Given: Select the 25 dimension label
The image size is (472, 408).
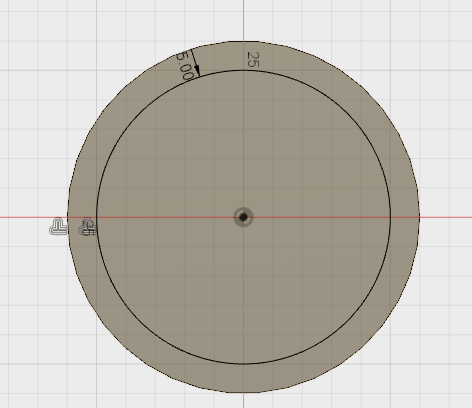Looking at the screenshot, I should pyautogui.click(x=253, y=60).
